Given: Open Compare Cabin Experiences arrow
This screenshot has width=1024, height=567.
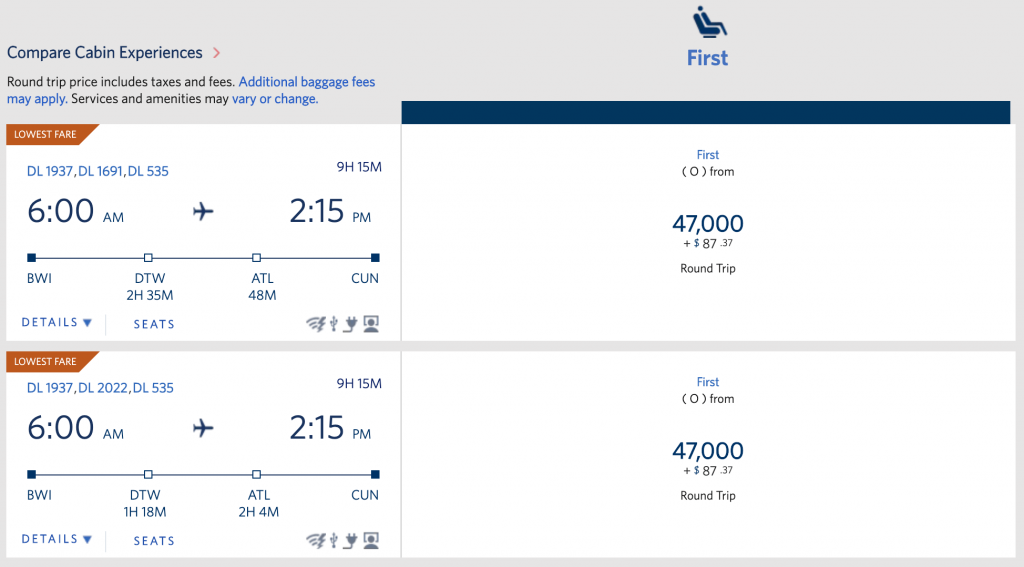Looking at the screenshot, I should (x=217, y=53).
